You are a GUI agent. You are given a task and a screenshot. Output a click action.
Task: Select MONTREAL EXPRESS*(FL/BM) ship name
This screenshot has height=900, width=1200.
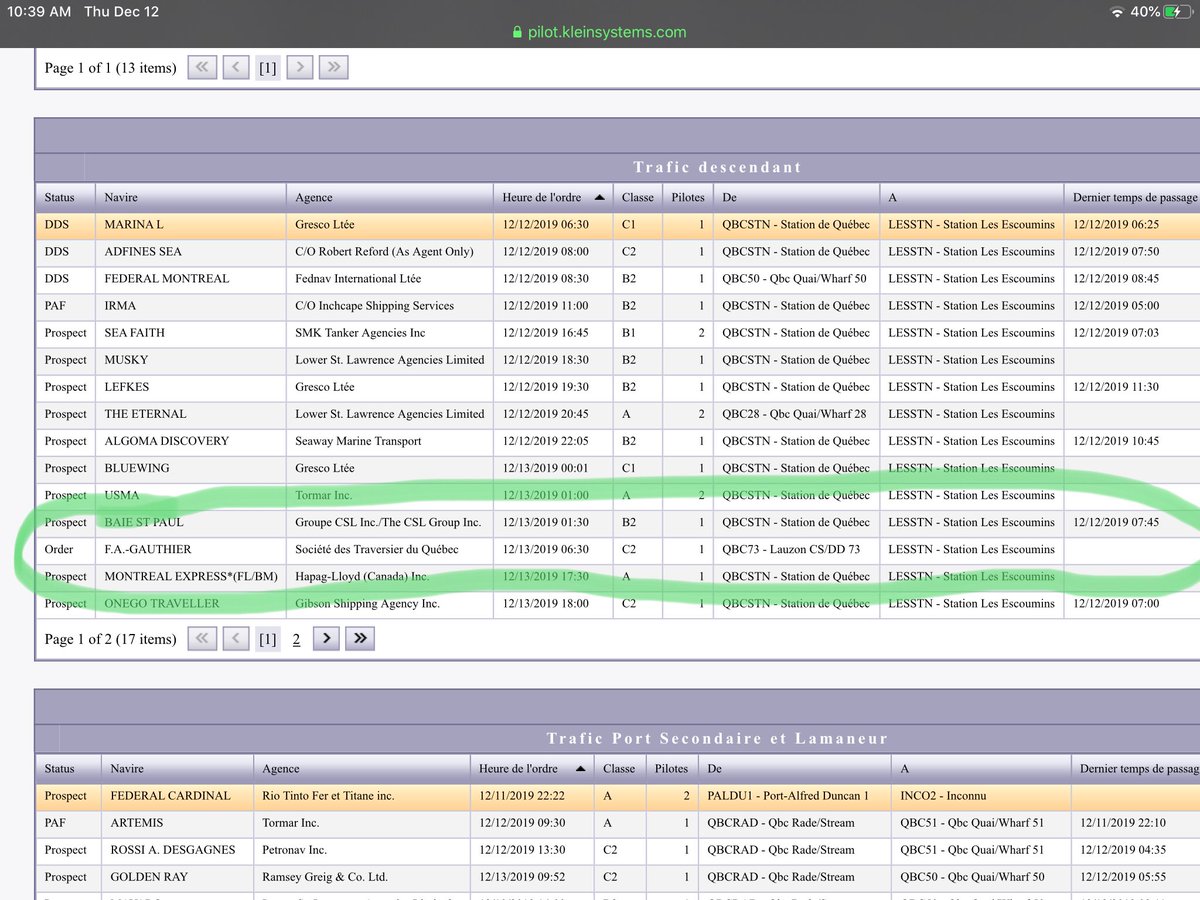click(x=191, y=576)
